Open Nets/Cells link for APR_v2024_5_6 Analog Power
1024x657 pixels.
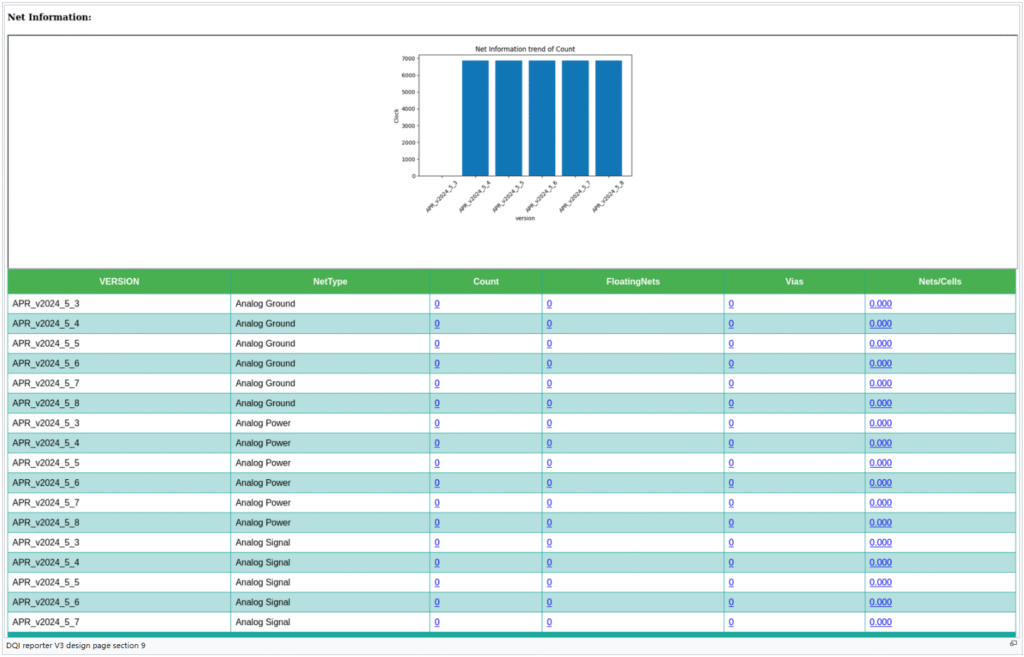pyautogui.click(x=880, y=483)
